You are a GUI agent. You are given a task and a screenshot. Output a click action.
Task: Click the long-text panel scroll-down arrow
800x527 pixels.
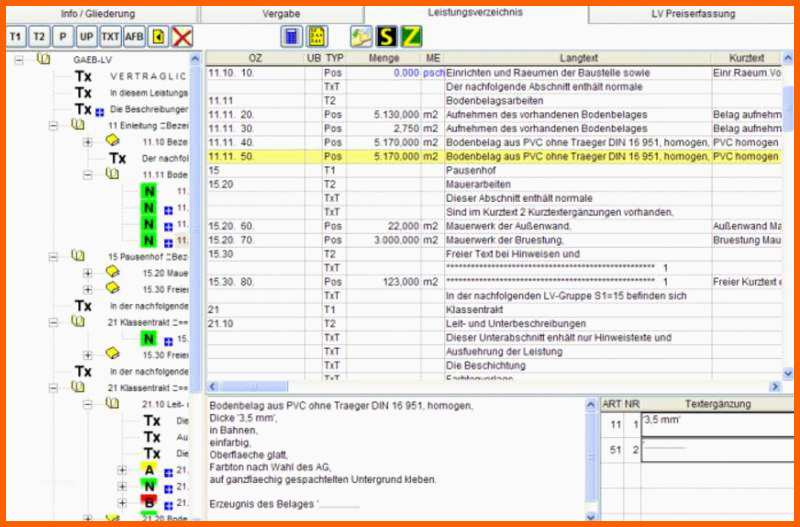[590, 517]
